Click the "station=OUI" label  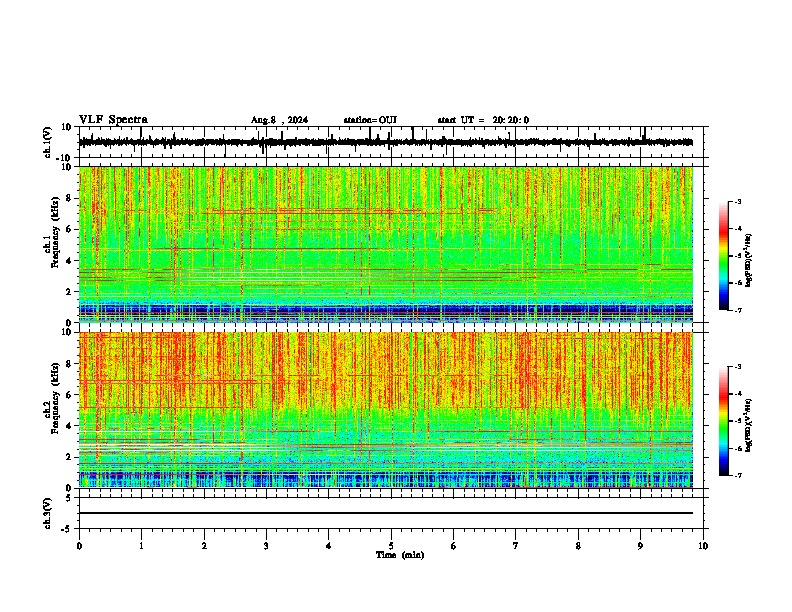coord(370,120)
